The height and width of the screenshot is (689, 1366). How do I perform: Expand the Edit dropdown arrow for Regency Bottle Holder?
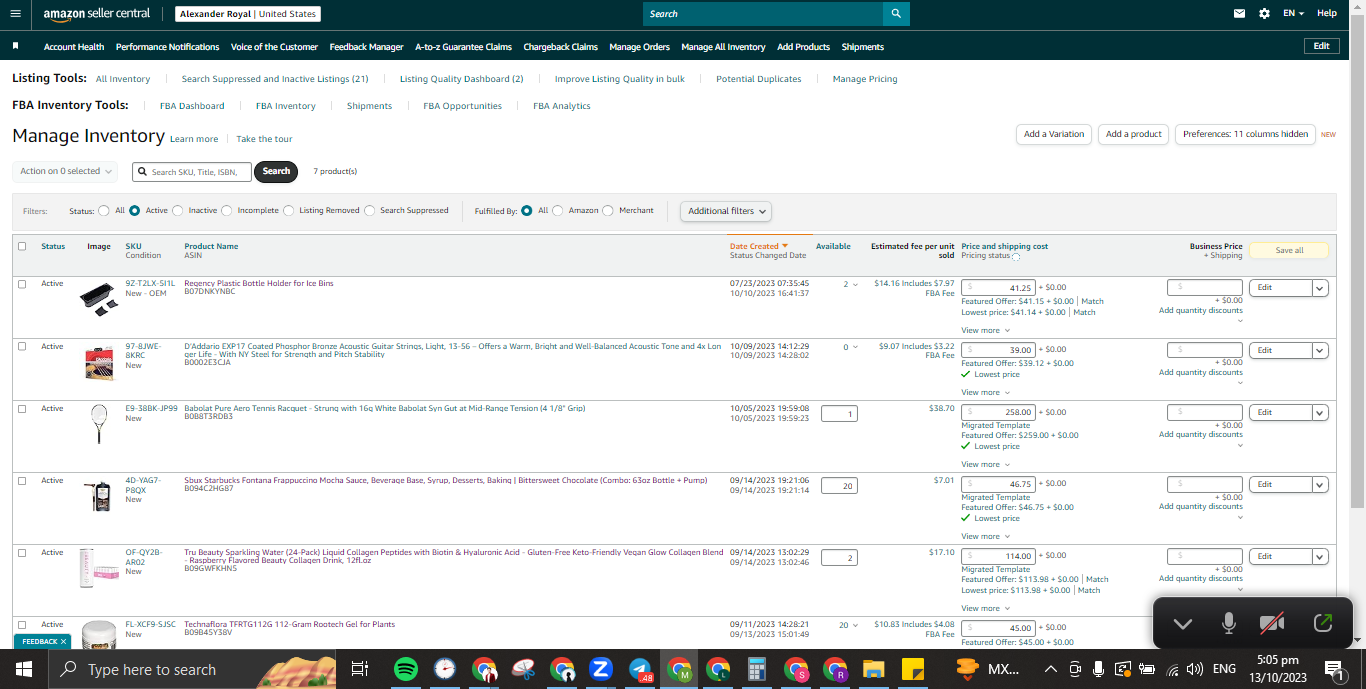1320,288
